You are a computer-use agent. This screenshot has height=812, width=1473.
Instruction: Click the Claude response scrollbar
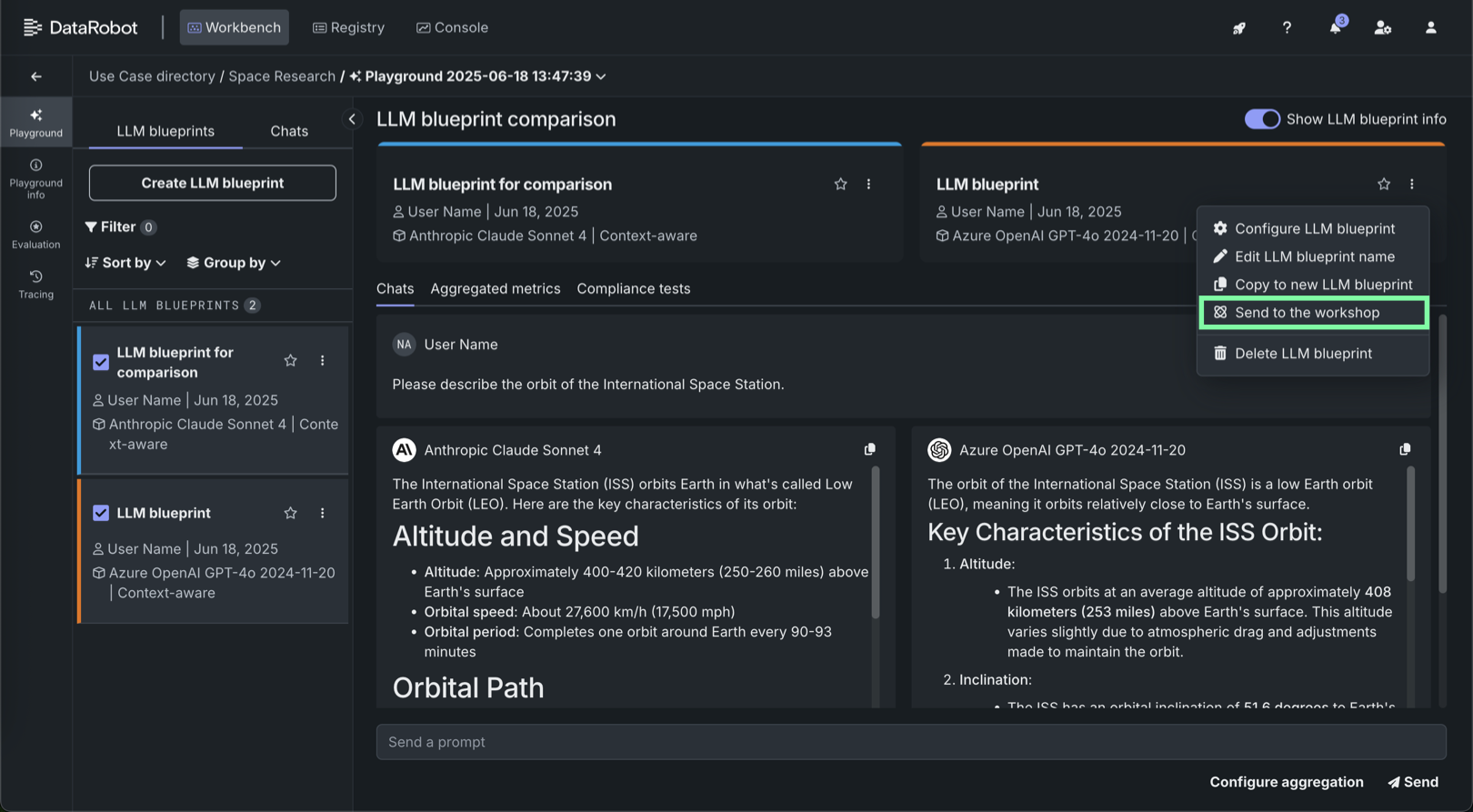click(876, 544)
